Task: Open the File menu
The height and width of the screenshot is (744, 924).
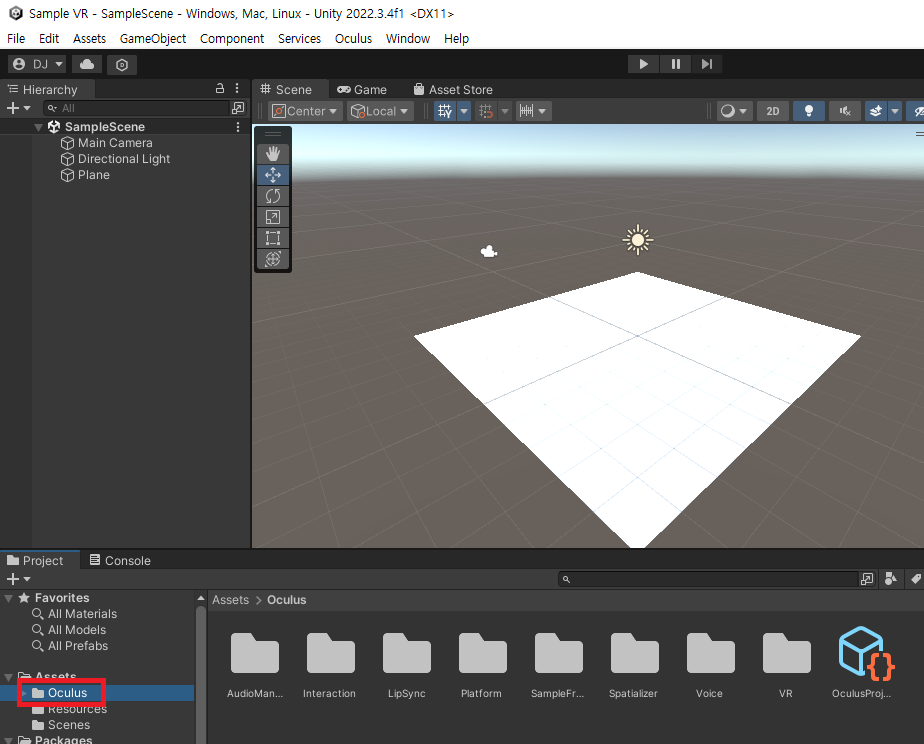Action: point(16,38)
